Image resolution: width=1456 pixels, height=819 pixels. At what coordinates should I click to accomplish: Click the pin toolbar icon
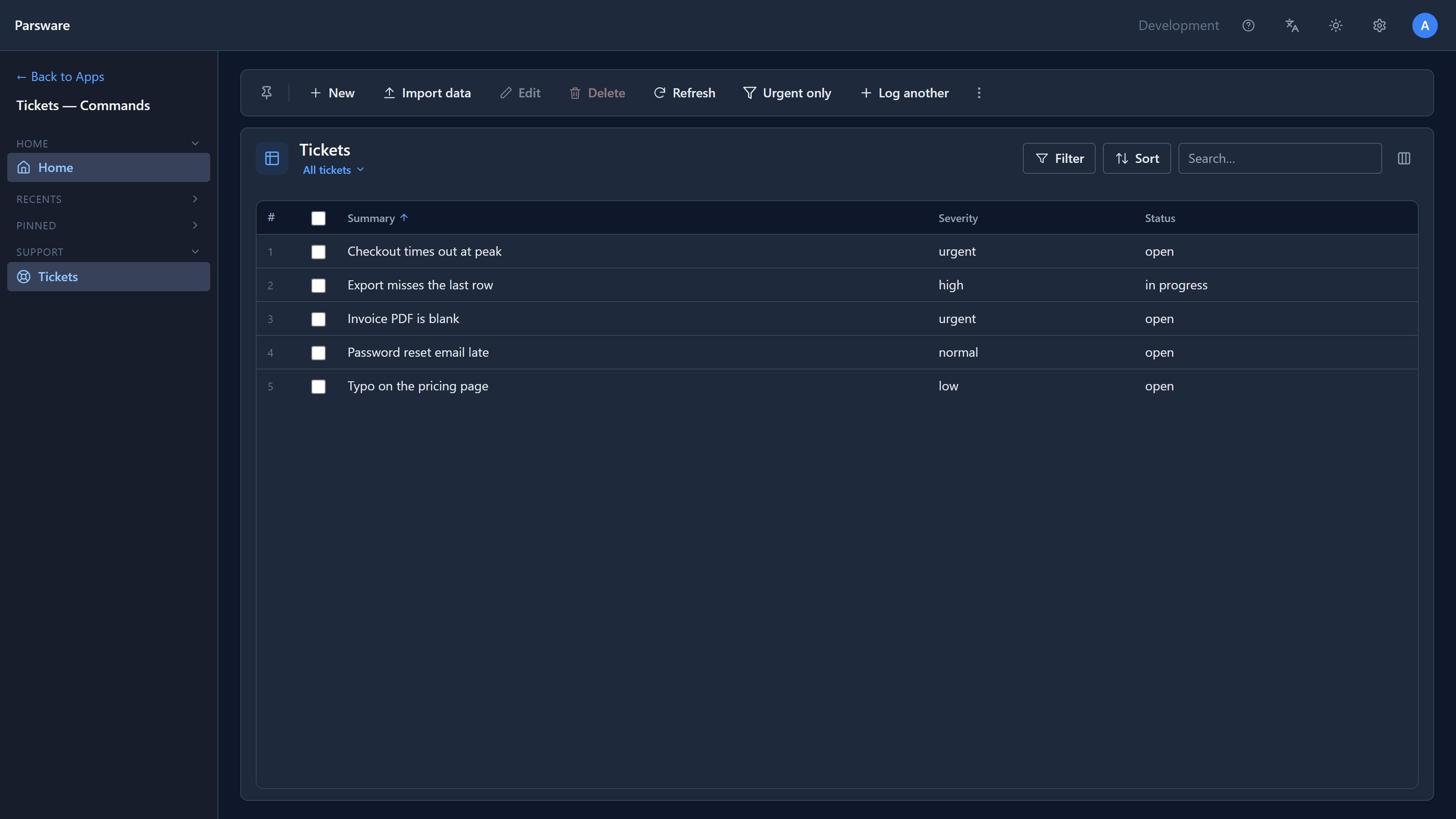[x=266, y=93]
